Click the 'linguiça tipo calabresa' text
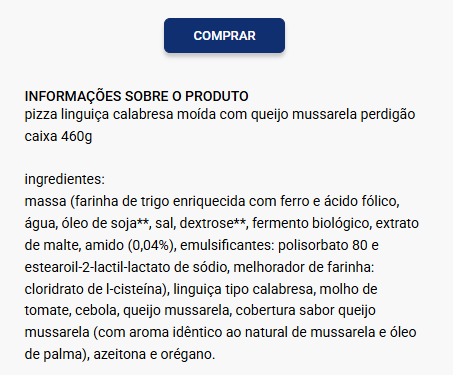The width and height of the screenshot is (453, 375). 243,289
